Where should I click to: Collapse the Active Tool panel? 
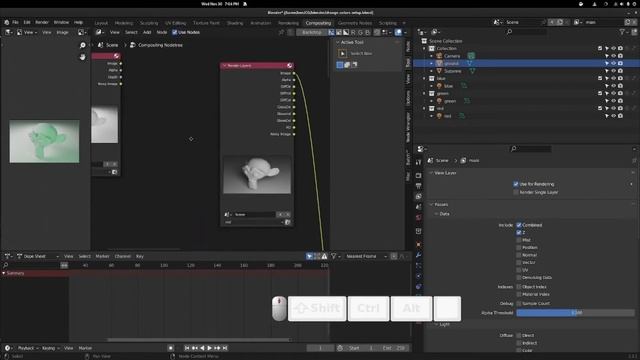coord(338,42)
